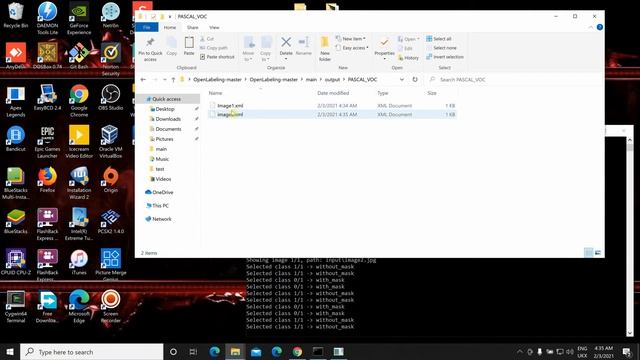Open Firefox desktop shortcut
The image size is (640, 360).
47,180
